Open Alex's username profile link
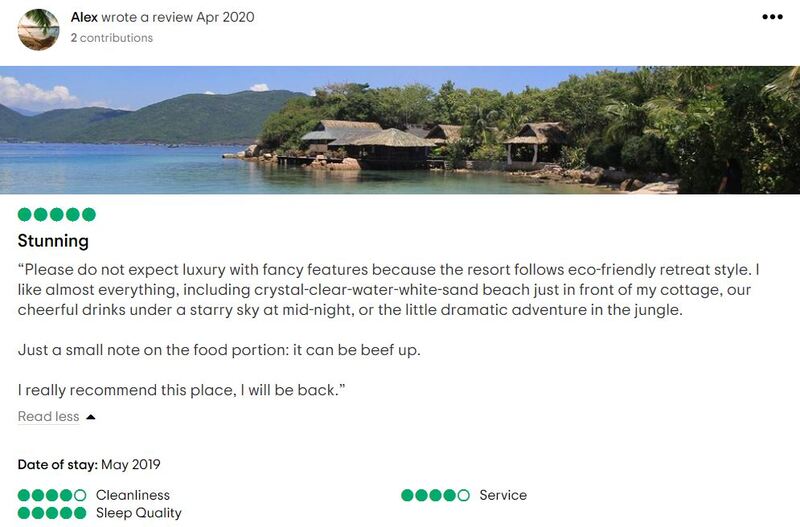The image size is (800, 527). [84, 17]
